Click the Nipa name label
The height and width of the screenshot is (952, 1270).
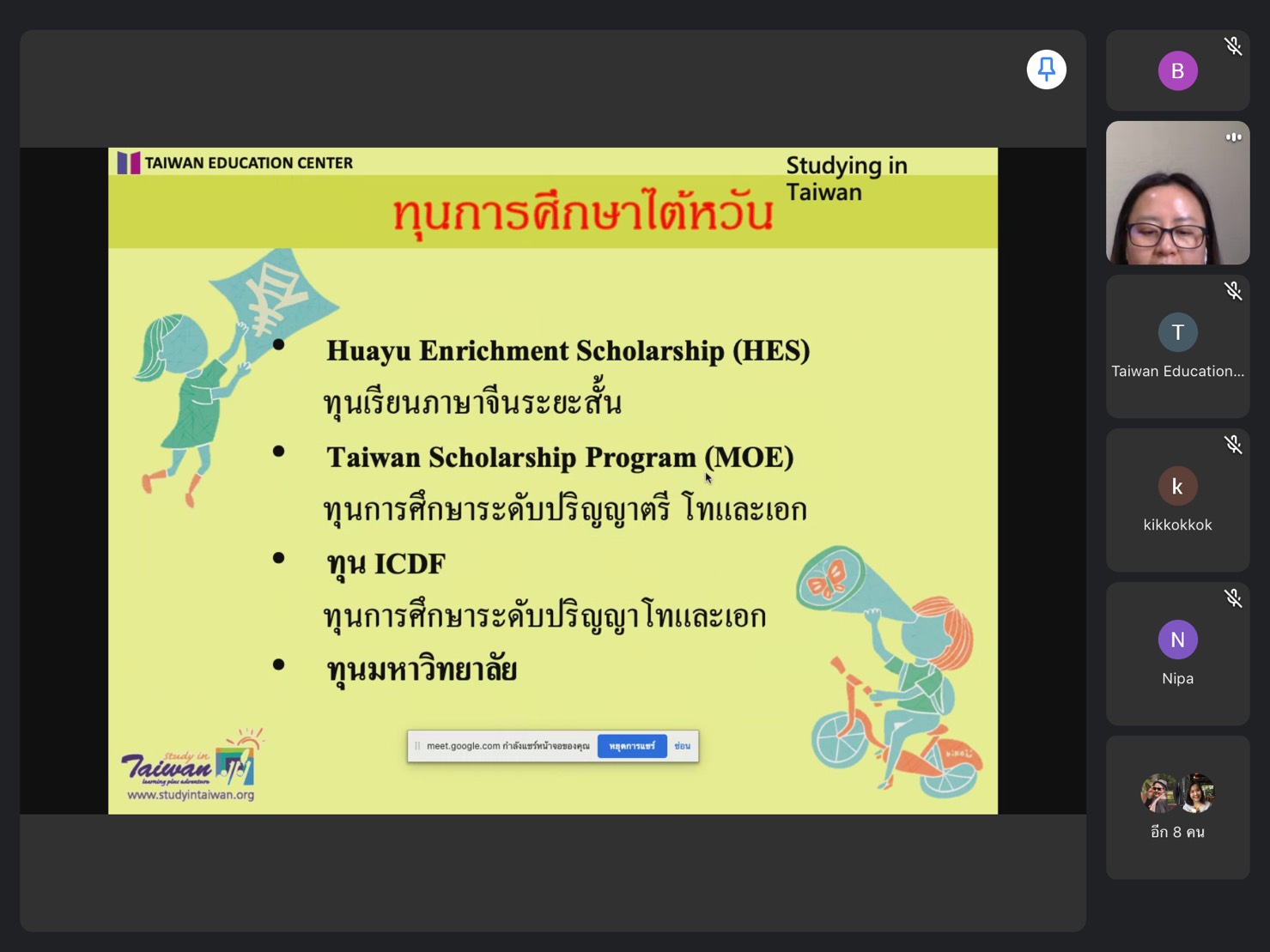(1177, 678)
